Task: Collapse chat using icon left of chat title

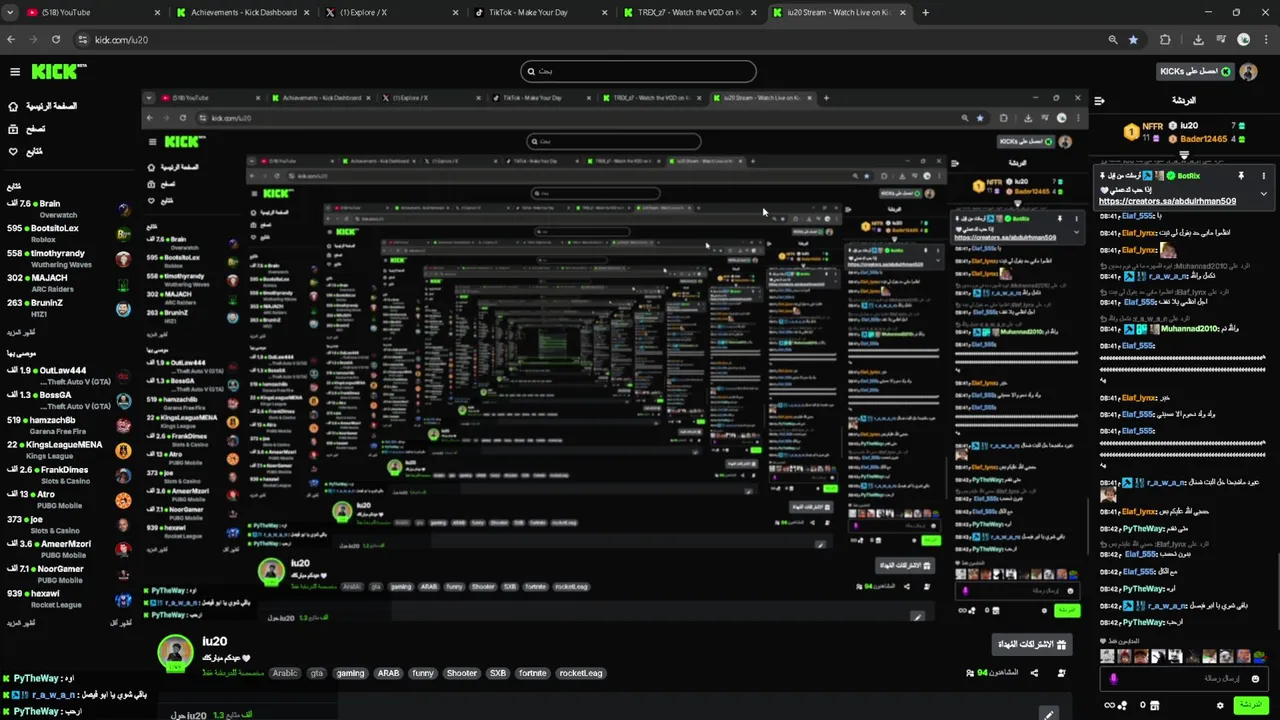Action: (1099, 100)
